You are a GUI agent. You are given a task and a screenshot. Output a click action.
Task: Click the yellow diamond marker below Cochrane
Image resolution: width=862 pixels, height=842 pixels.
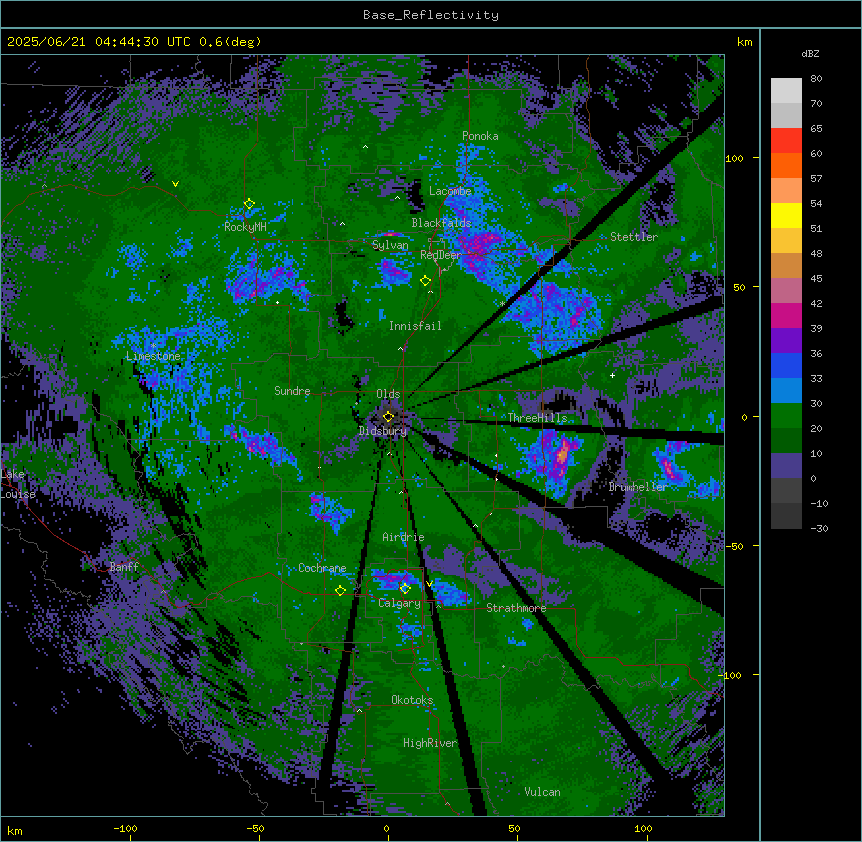click(340, 590)
